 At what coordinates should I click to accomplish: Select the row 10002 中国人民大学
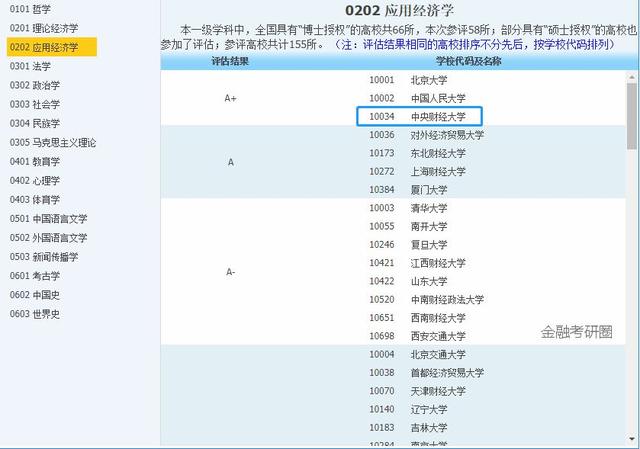[417, 98]
